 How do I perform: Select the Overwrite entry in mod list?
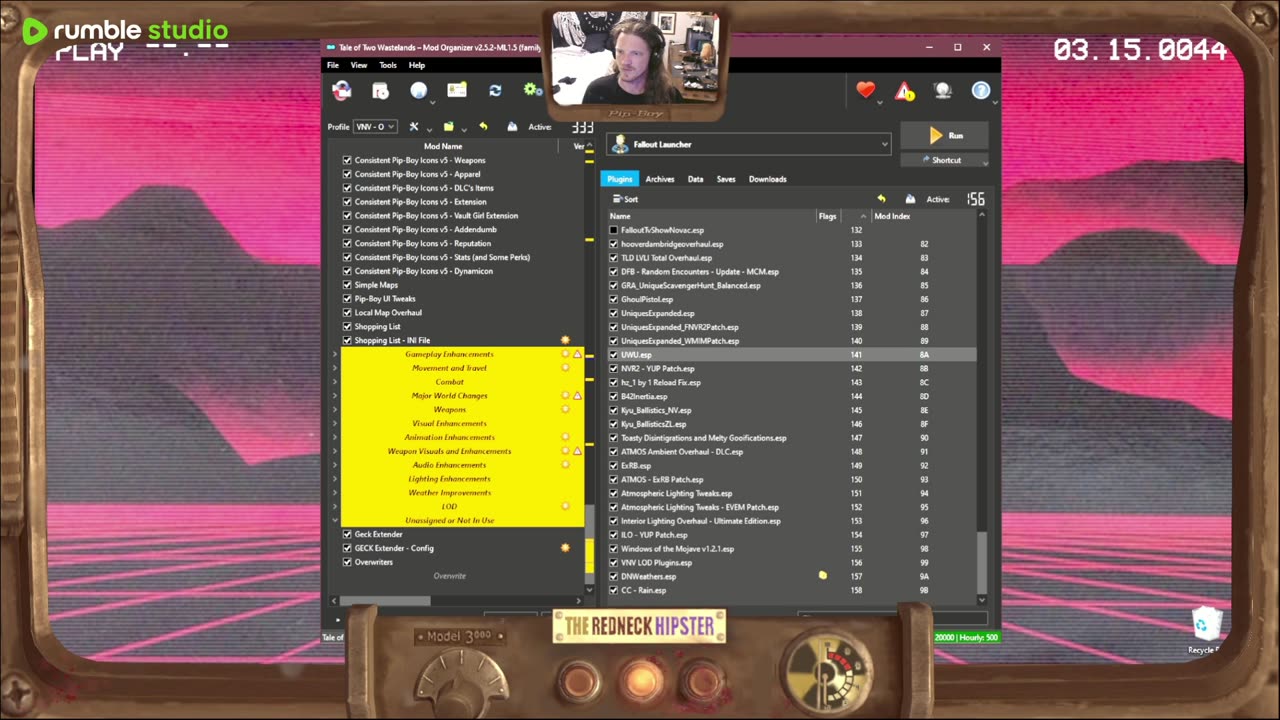click(x=449, y=576)
